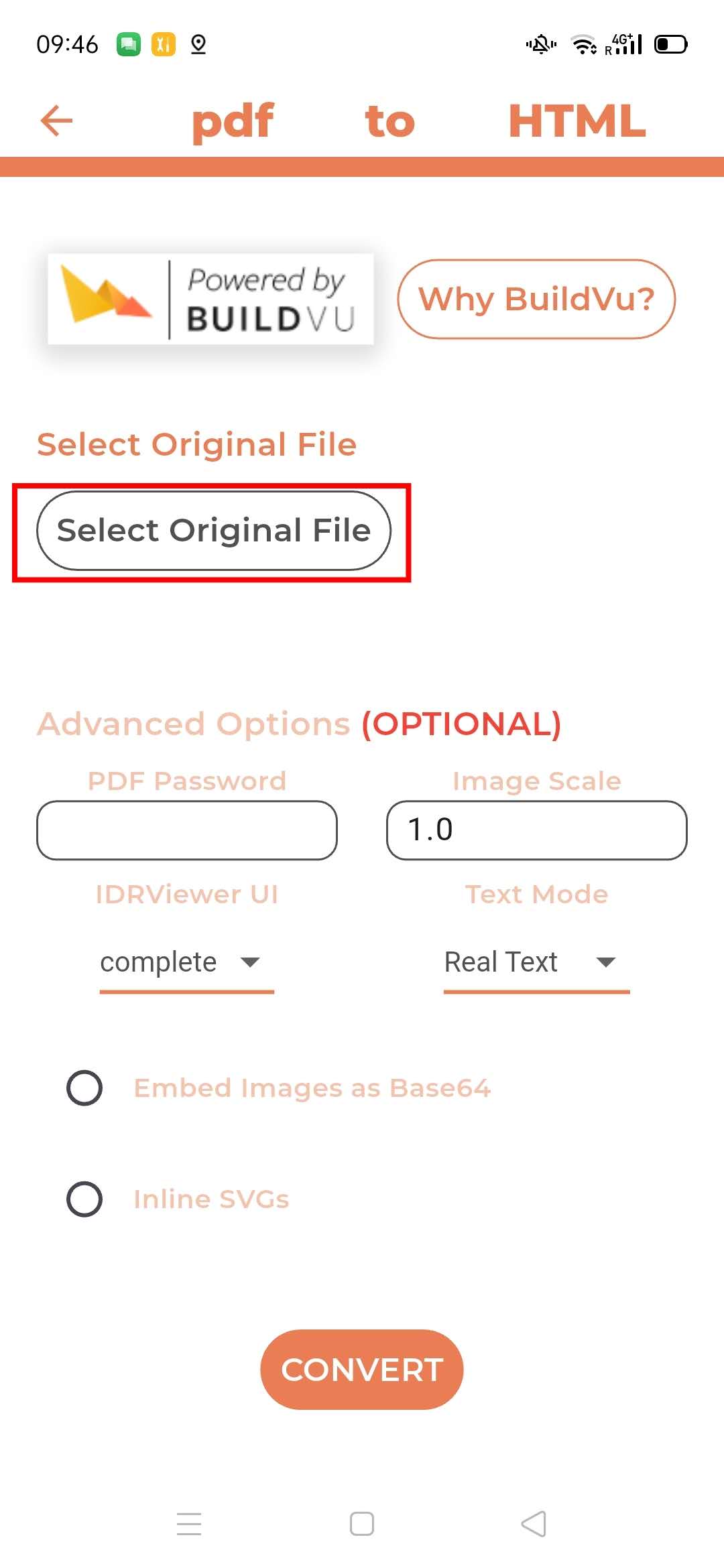Tap the location pin status icon
The image size is (724, 1568).
(x=198, y=45)
